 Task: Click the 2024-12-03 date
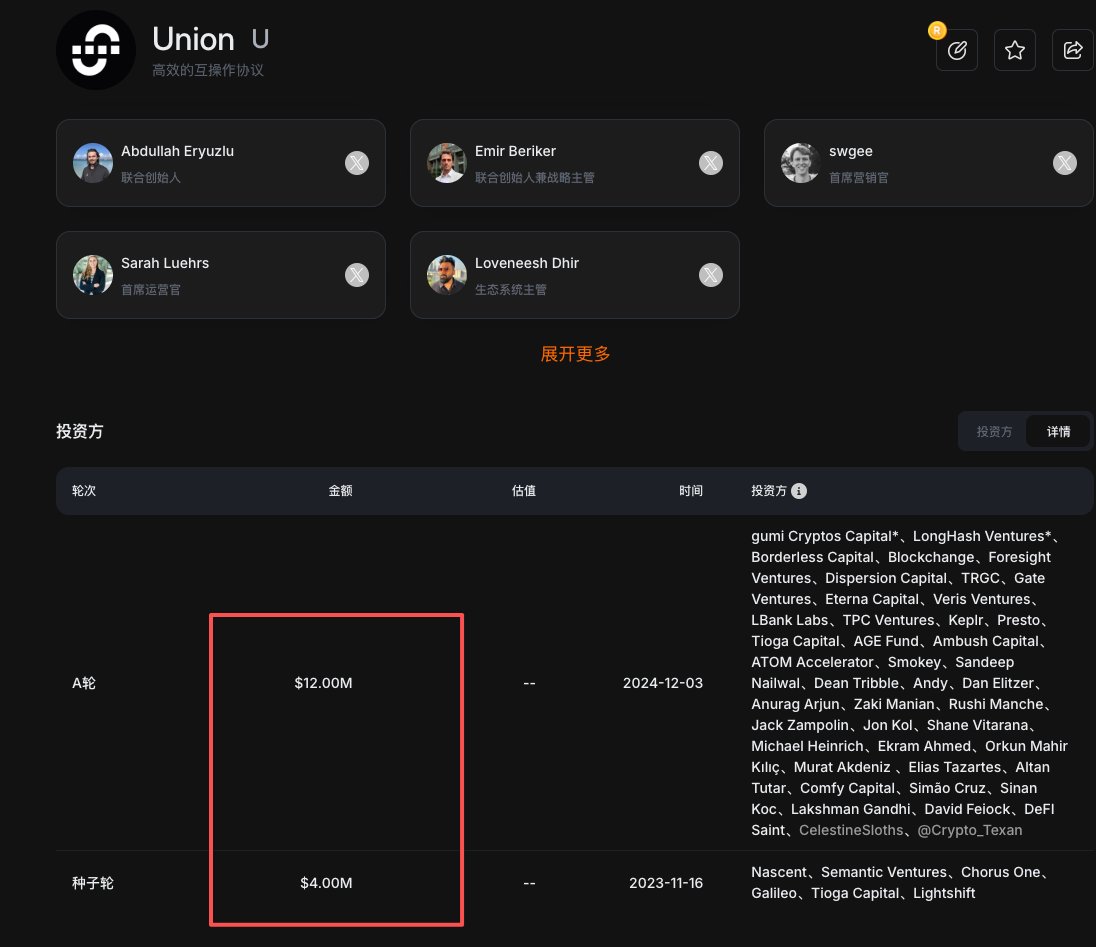pyautogui.click(x=663, y=683)
